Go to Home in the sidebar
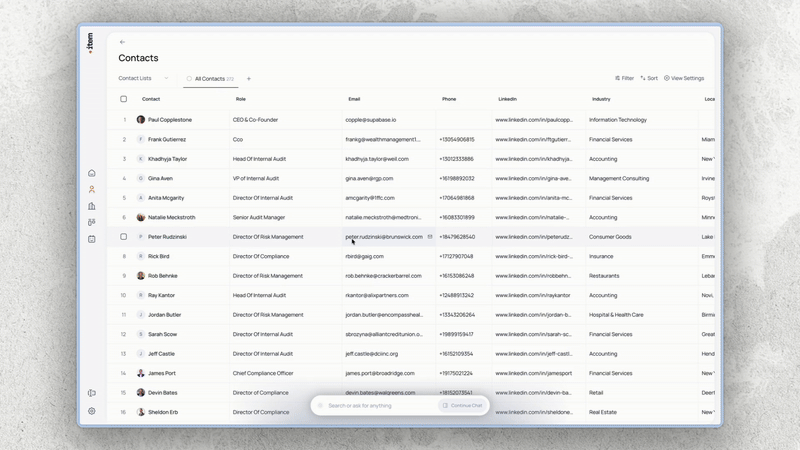The height and width of the screenshot is (450, 800). pyautogui.click(x=92, y=173)
